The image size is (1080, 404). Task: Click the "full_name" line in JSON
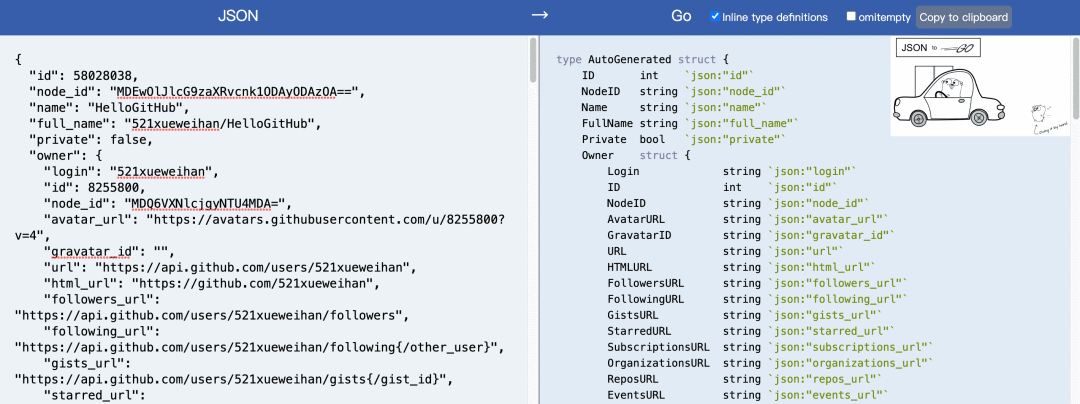[x=175, y=124]
